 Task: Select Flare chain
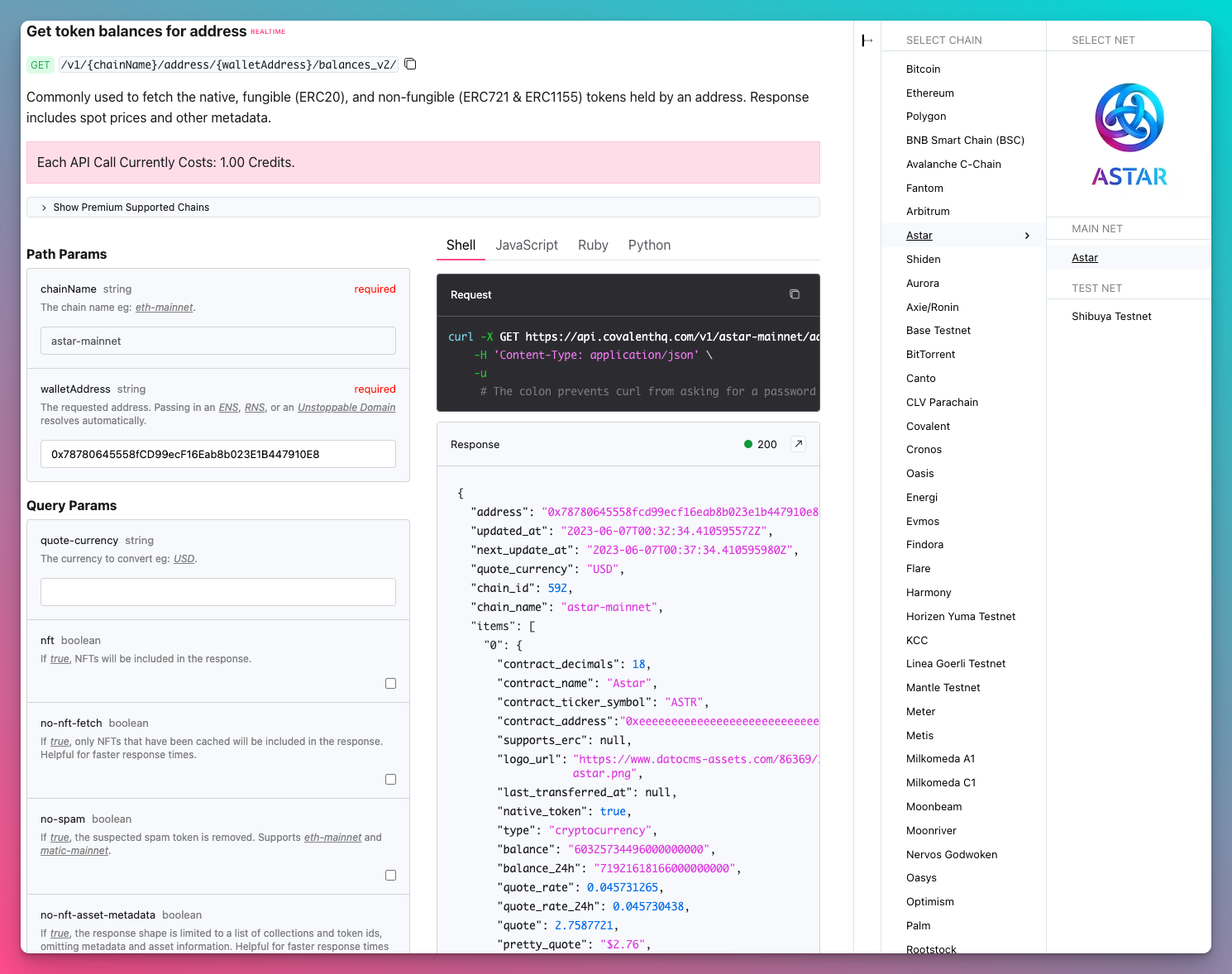click(x=918, y=569)
